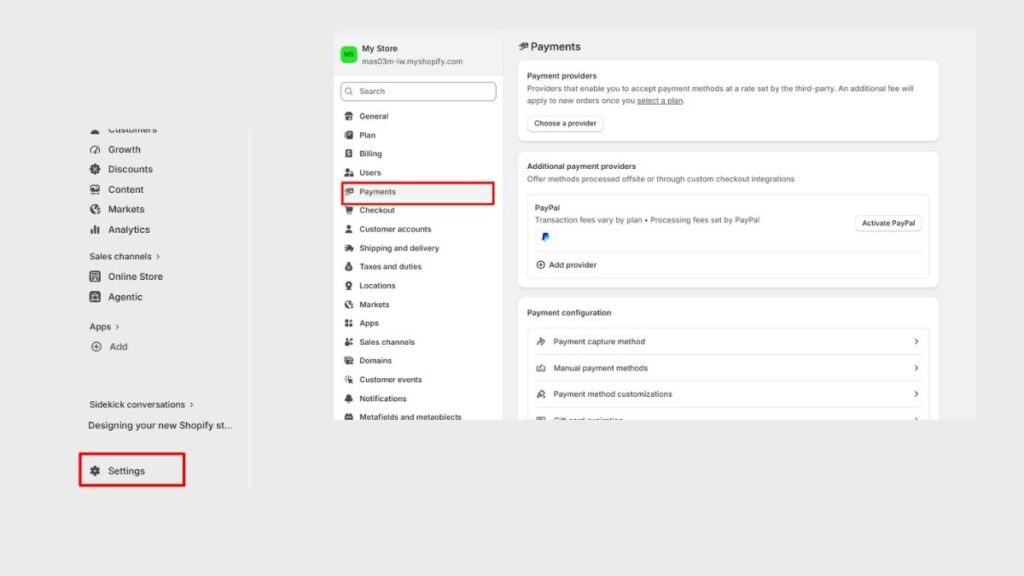Click the PayPal logo icon

(545, 237)
